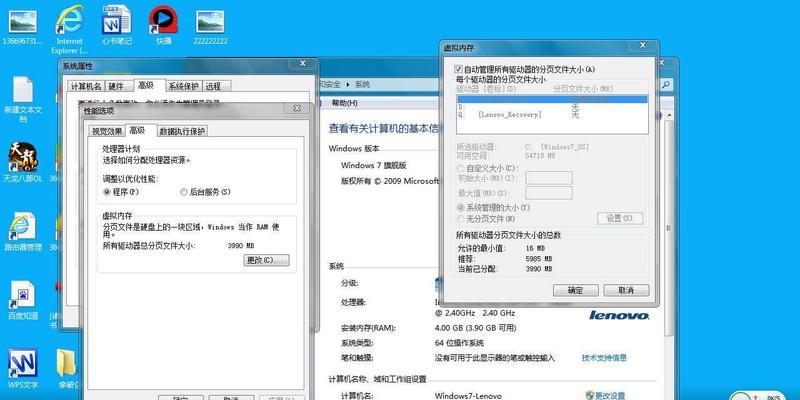Click the 64 位操作系统 text
This screenshot has width=800, height=400.
[x=459, y=343]
